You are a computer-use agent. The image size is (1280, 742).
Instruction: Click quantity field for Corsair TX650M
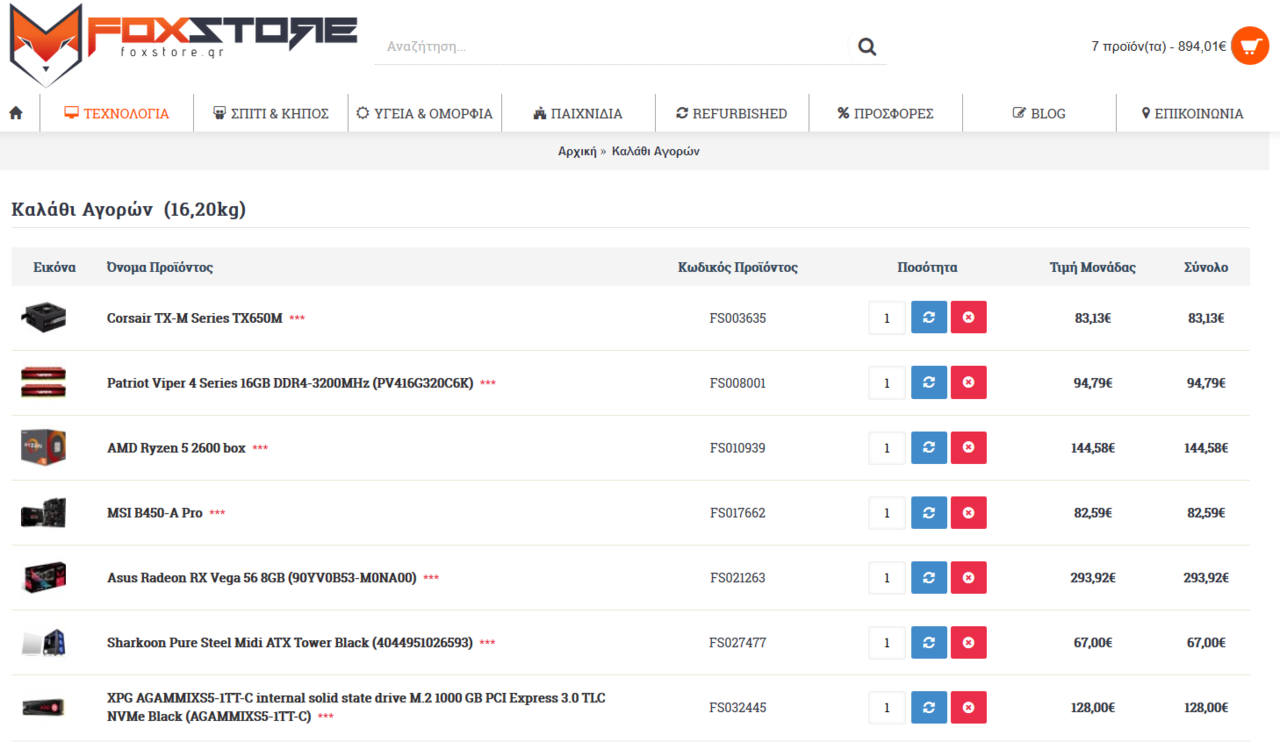point(887,318)
